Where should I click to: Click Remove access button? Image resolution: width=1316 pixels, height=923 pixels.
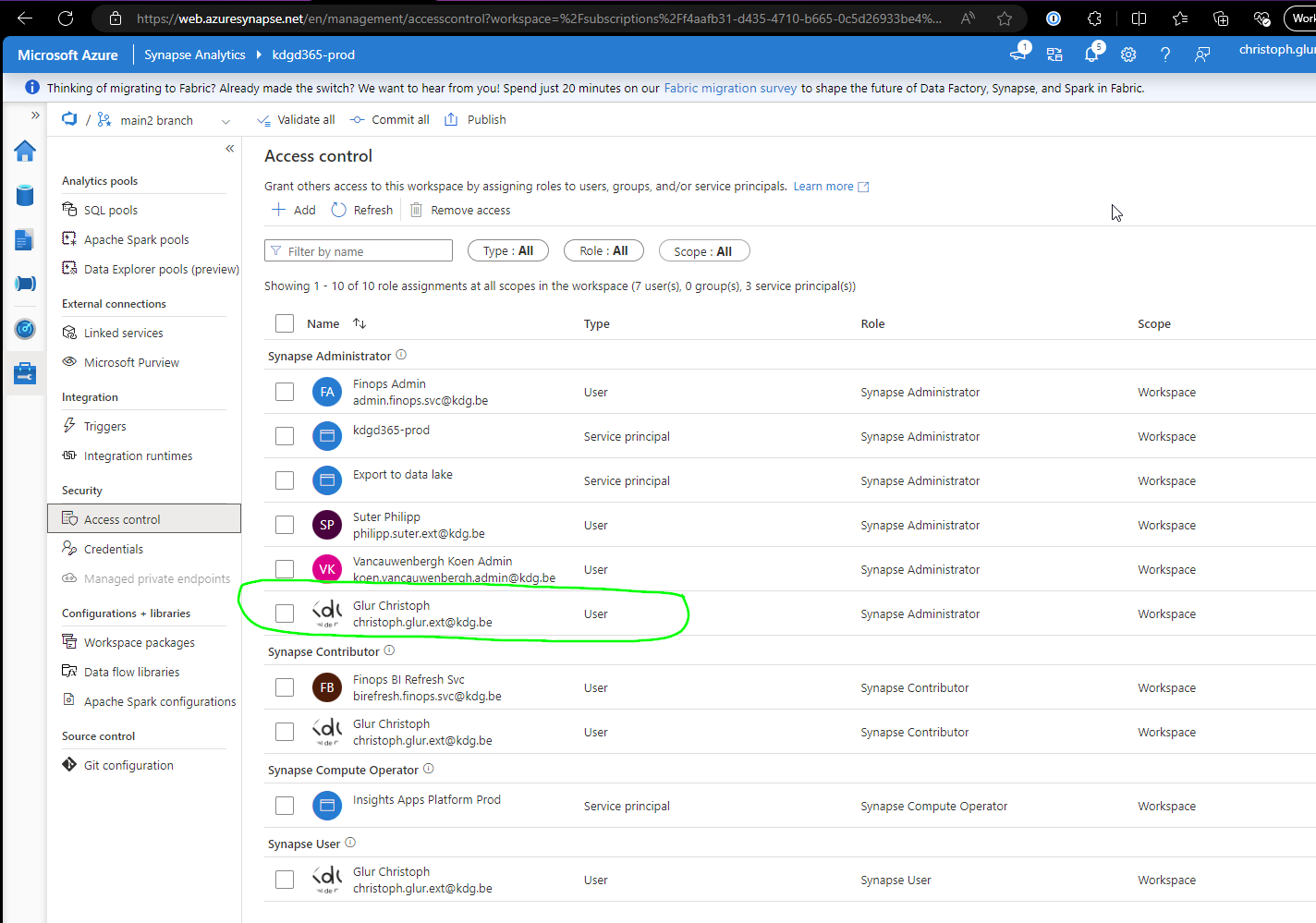click(459, 210)
